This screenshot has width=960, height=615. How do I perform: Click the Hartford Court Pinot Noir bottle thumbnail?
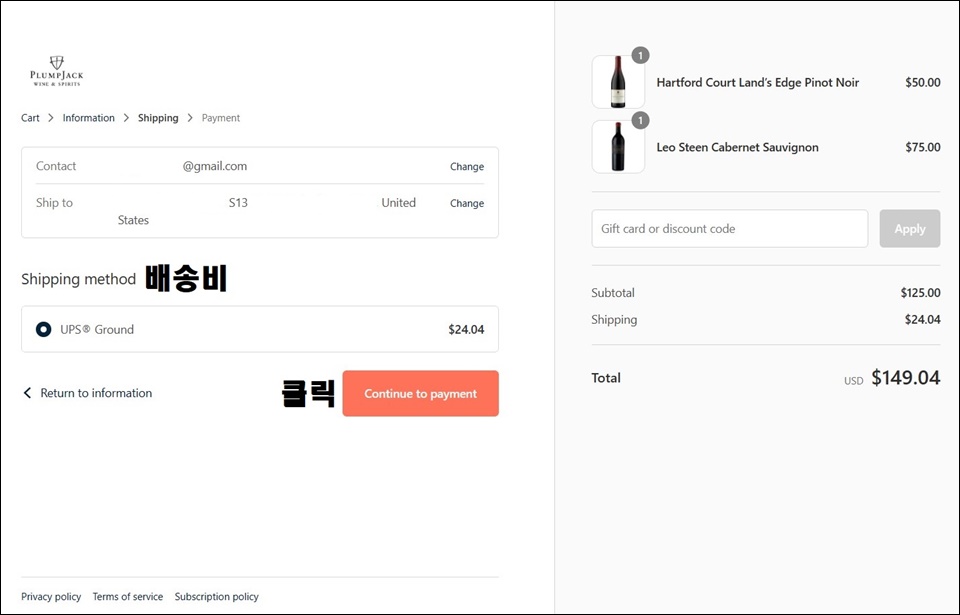tap(618, 82)
